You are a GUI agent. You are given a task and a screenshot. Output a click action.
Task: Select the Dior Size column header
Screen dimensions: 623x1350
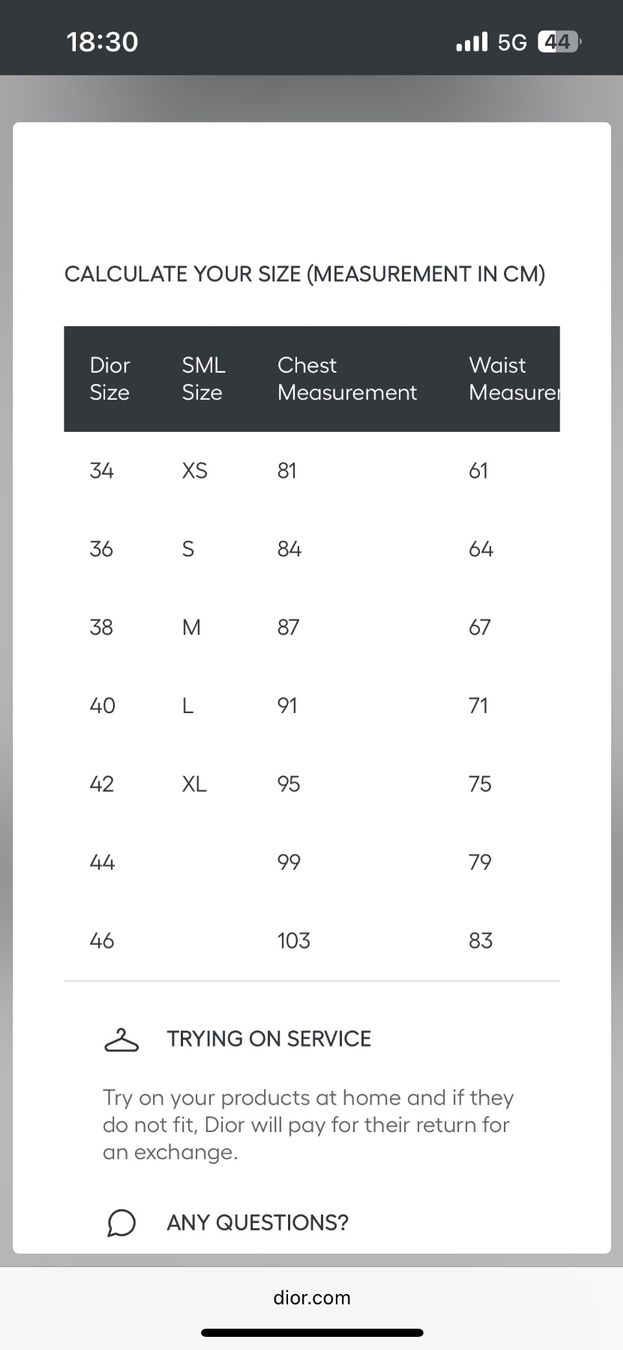click(110, 379)
